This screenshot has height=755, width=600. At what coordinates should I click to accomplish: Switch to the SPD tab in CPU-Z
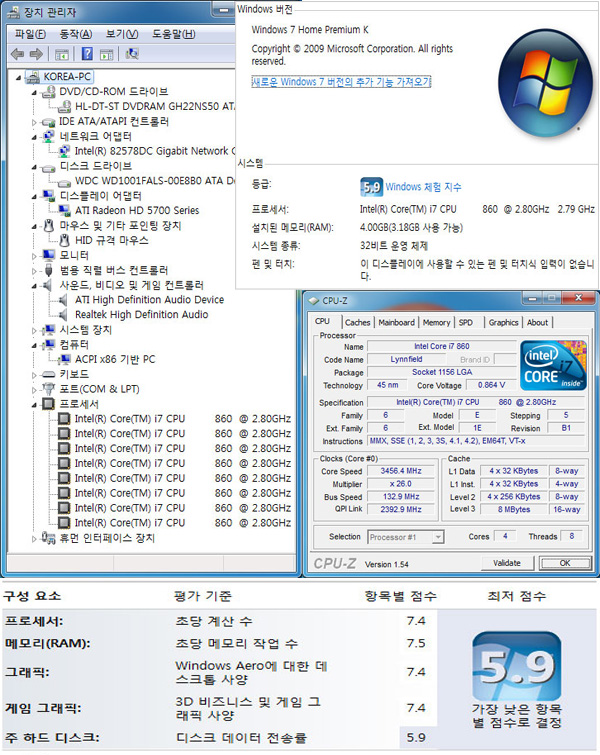click(x=465, y=323)
